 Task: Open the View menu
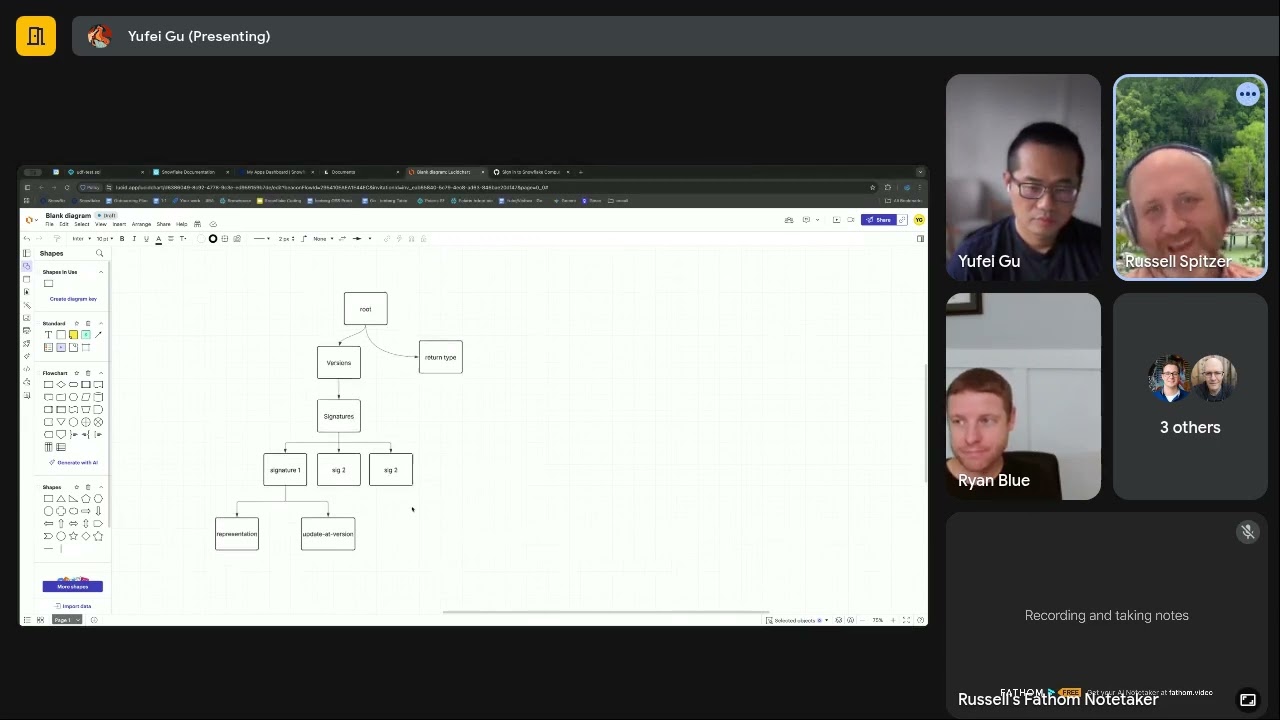pyautogui.click(x=101, y=224)
